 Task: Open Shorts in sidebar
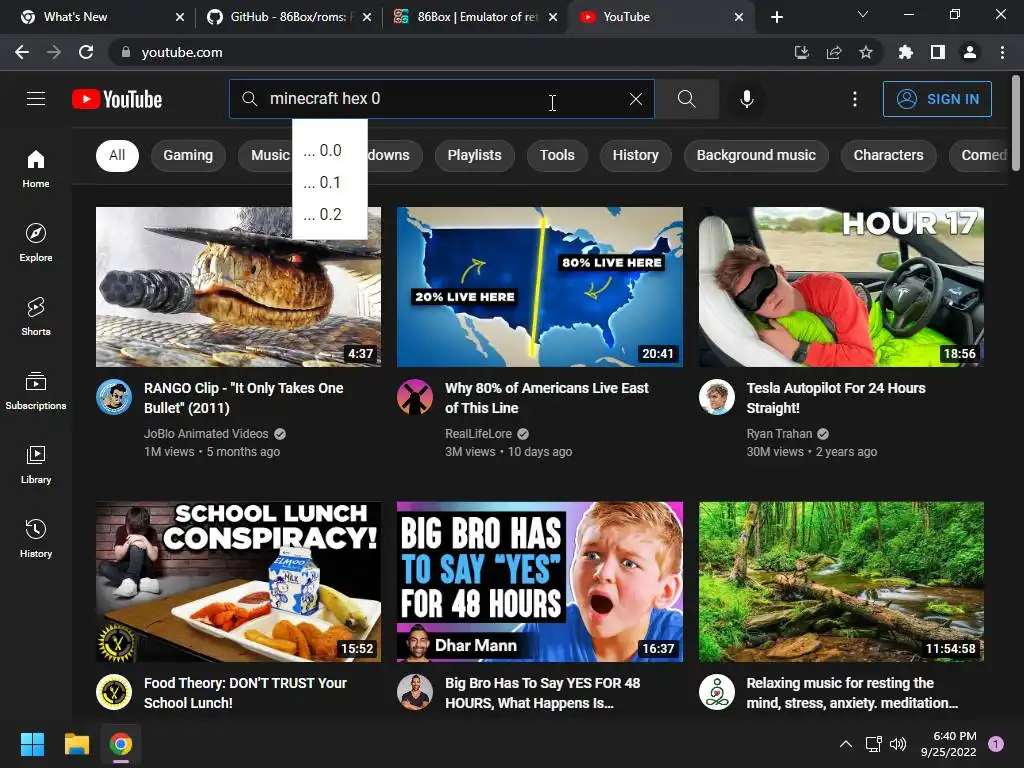(36, 316)
